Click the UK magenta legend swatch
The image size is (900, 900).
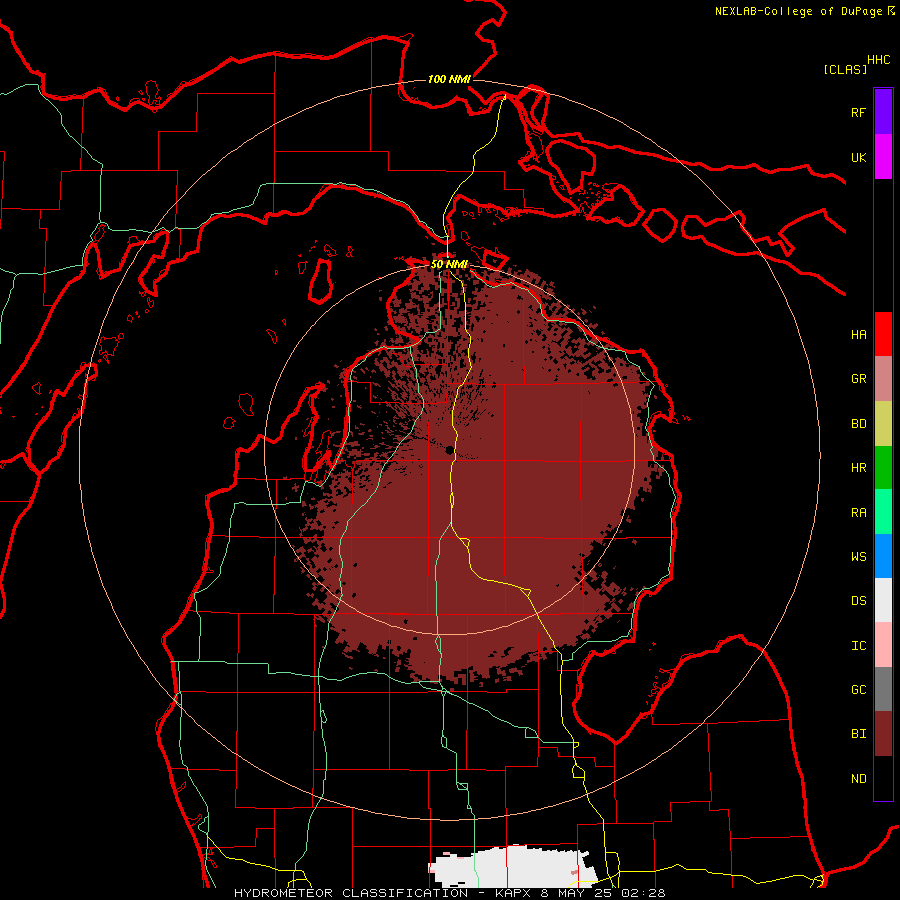coord(883,157)
